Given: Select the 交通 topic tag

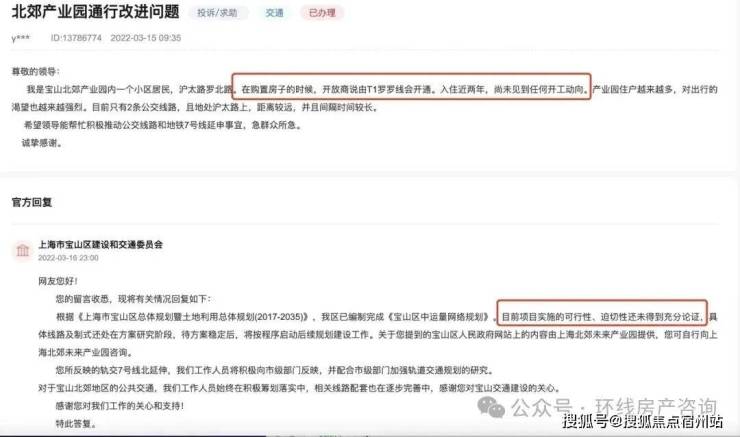Looking at the screenshot, I should click(x=274, y=13).
